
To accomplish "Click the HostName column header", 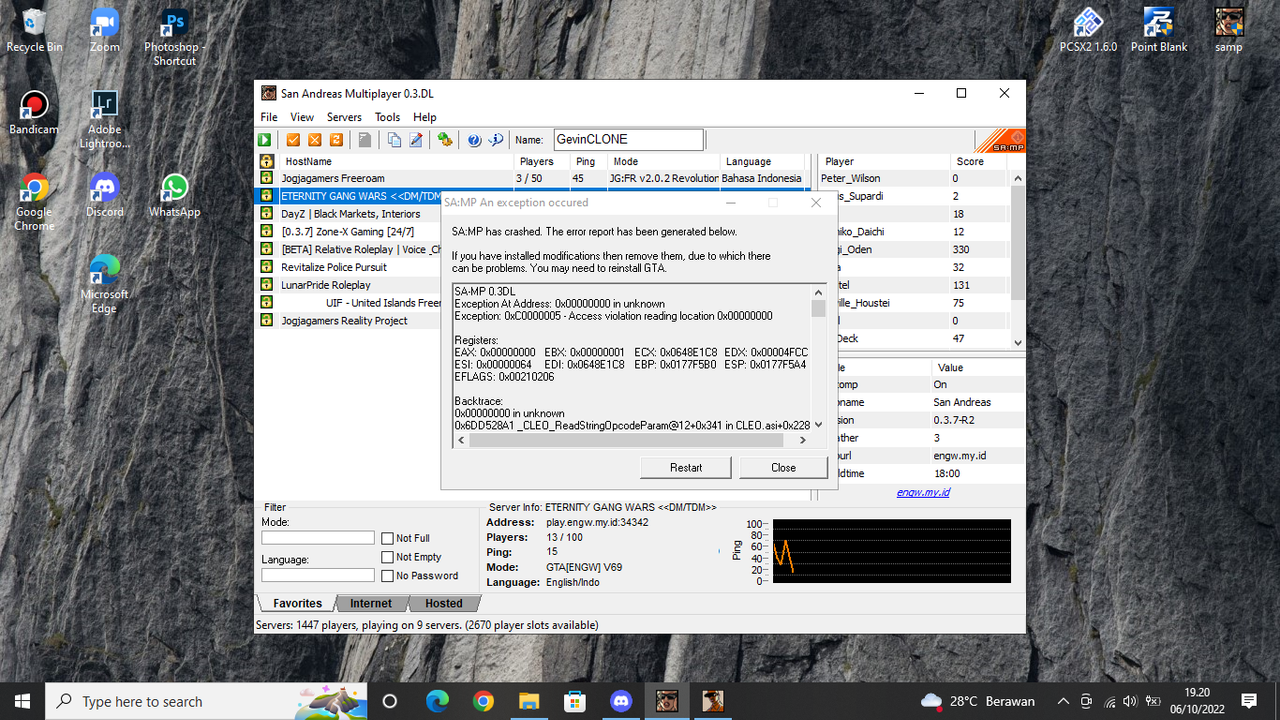I will [395, 161].
